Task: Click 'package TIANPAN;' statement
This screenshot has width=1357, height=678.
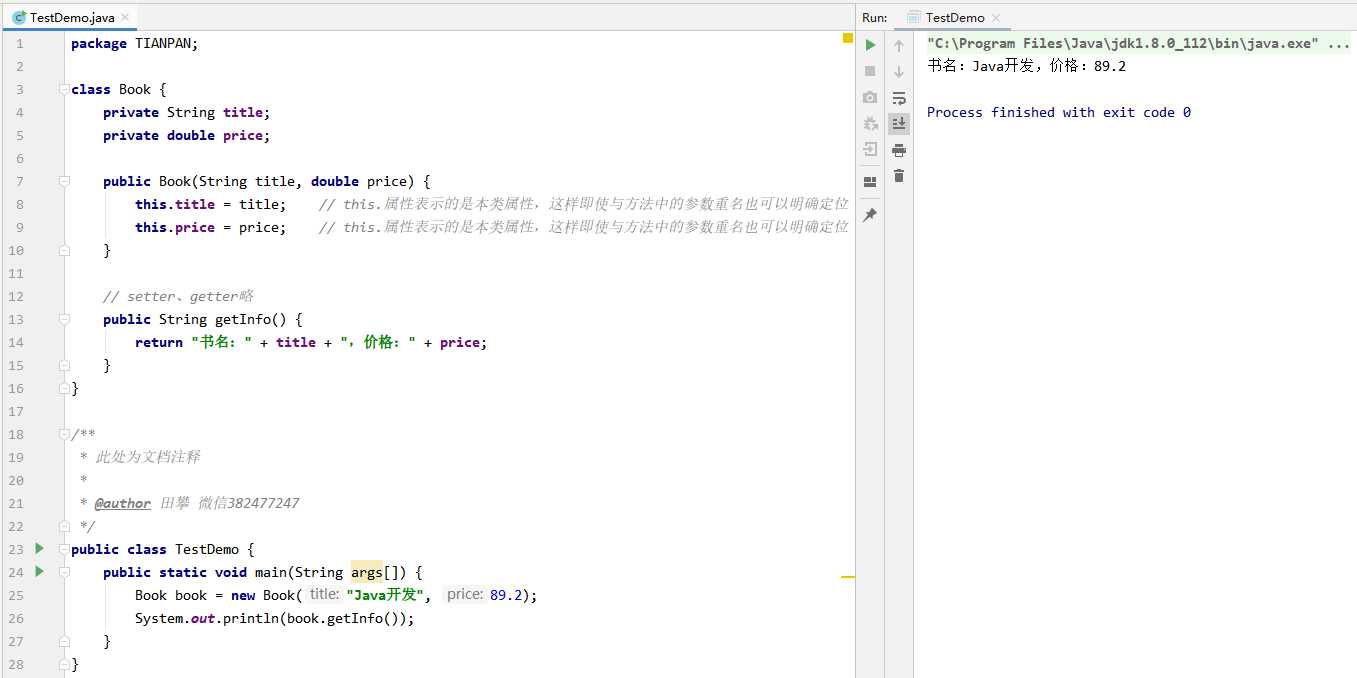Action: tap(135, 43)
